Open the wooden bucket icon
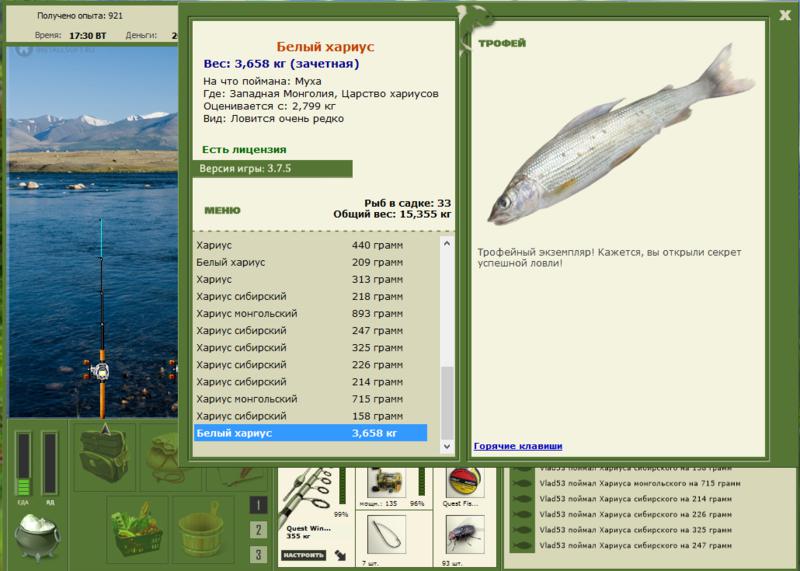Viewport: 800px width, 571px height. 201,531
